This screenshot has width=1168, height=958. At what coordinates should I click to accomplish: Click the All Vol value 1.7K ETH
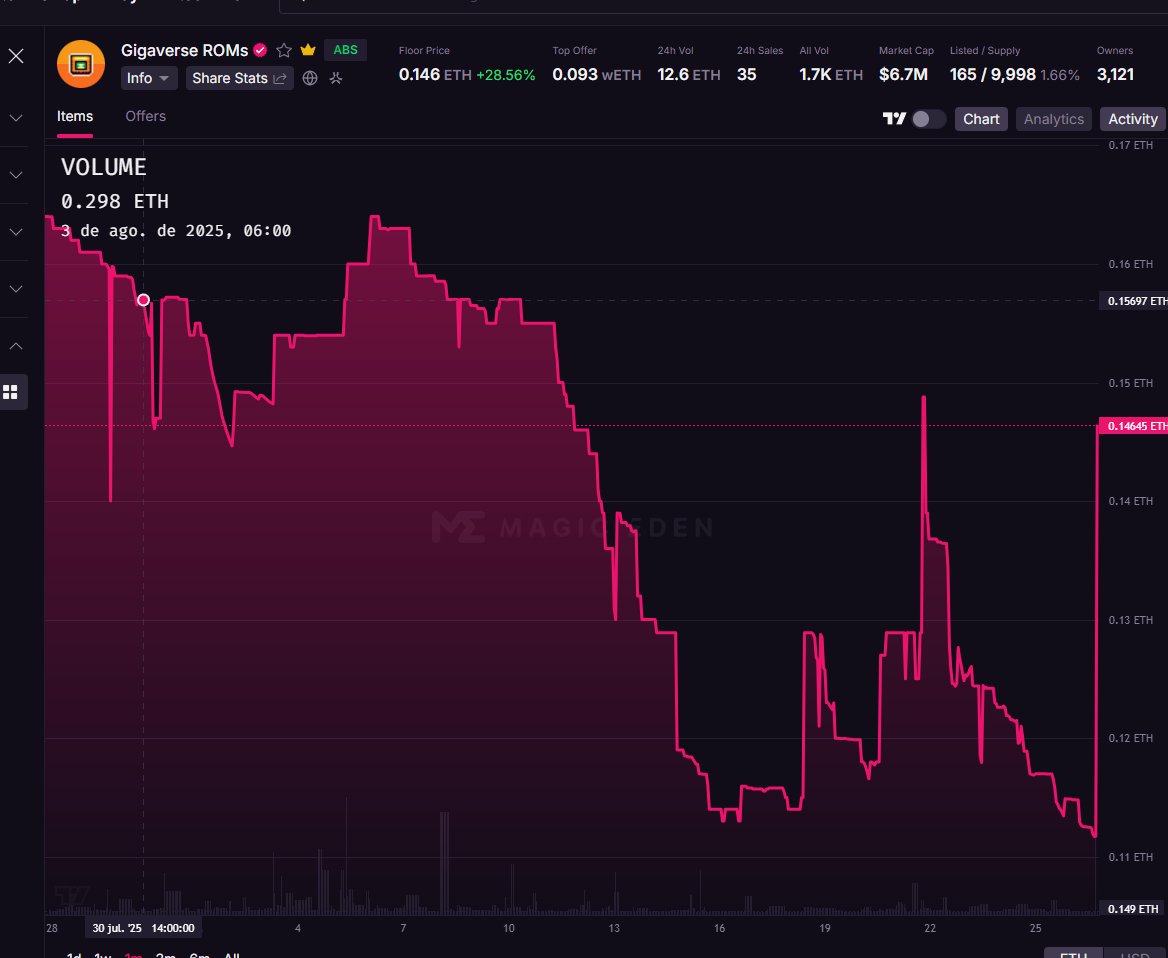click(831, 74)
